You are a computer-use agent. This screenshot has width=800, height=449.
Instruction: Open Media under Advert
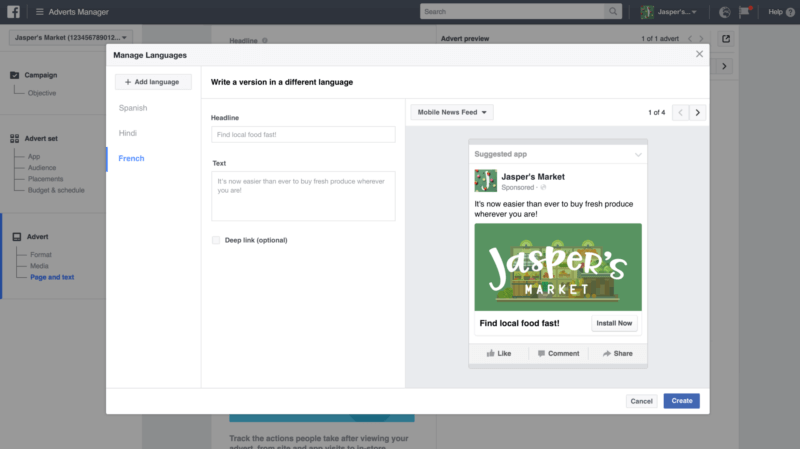[39, 266]
